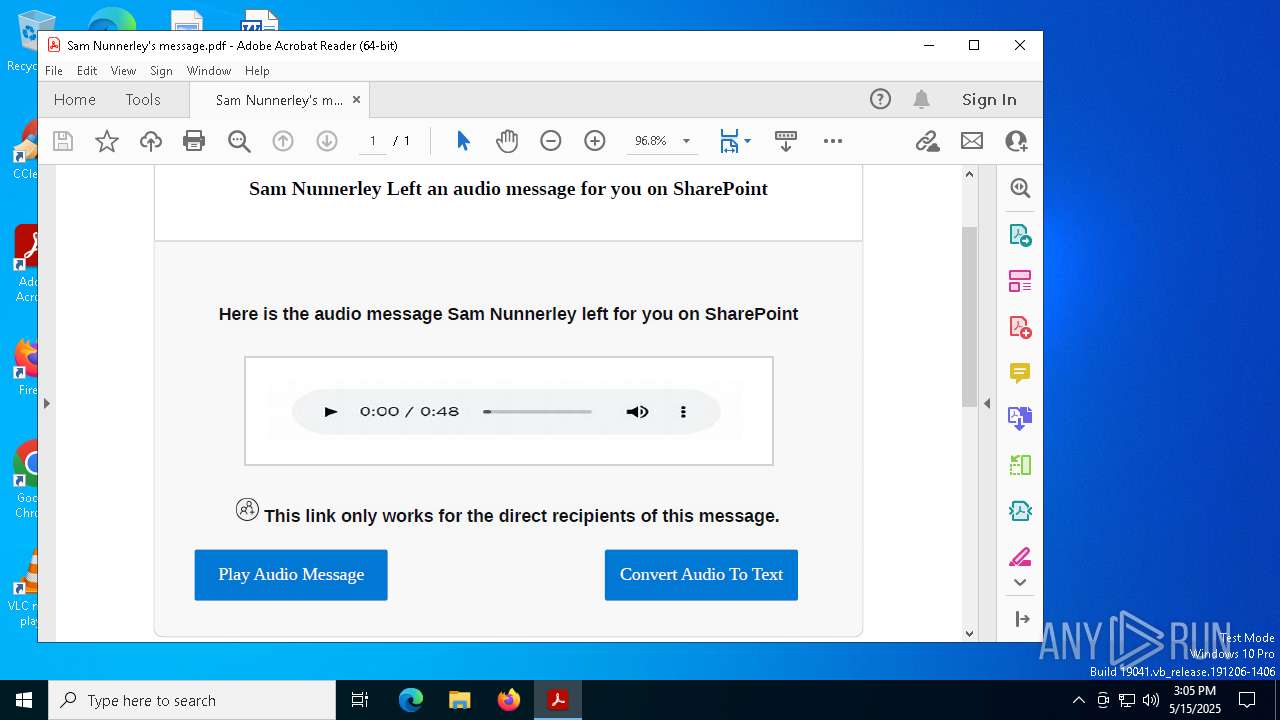Open the fit page options icon

729,141
